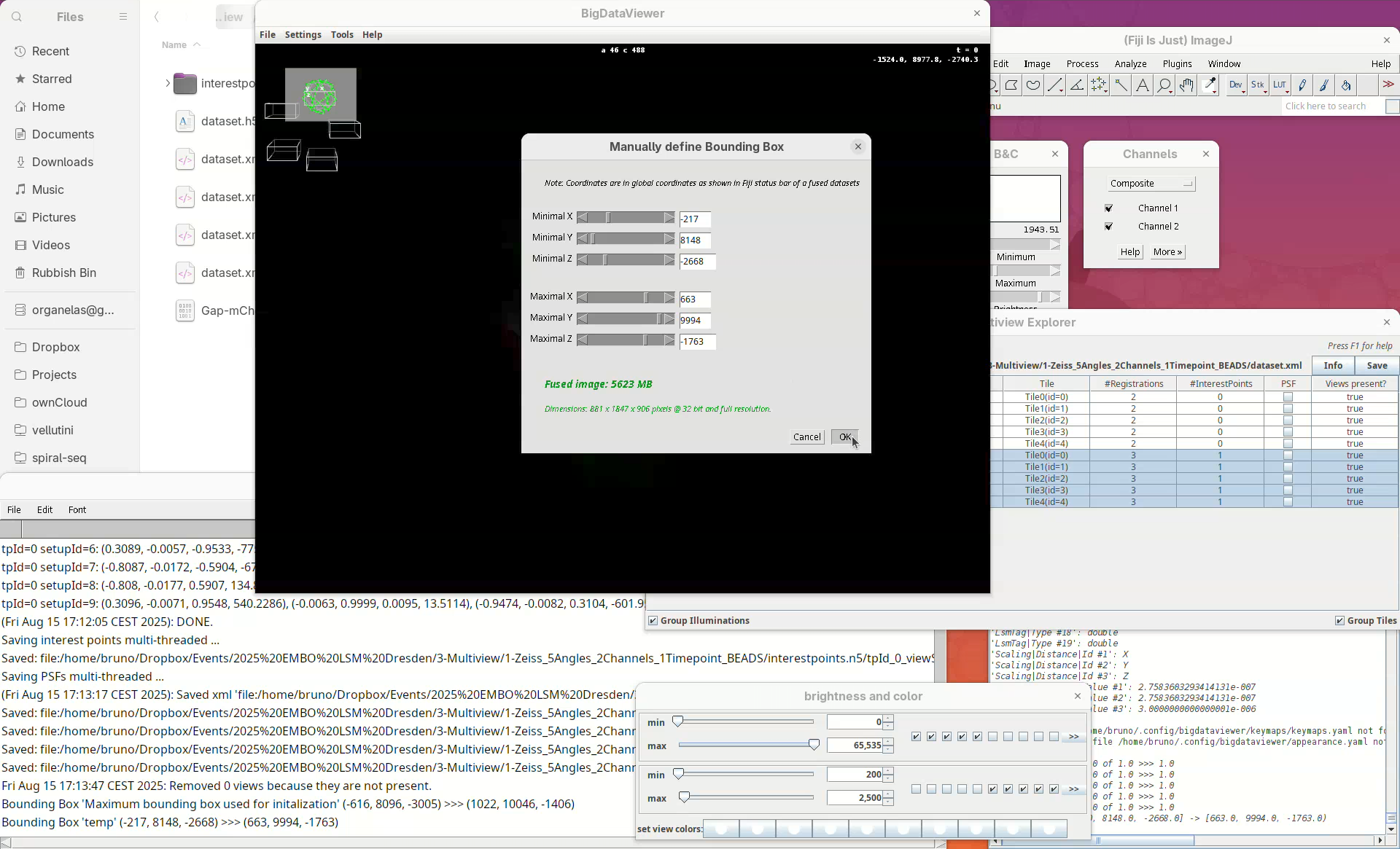Uncheck Channel 1 checkbox
Viewport: 1400px width, 849px height.
click(1109, 208)
